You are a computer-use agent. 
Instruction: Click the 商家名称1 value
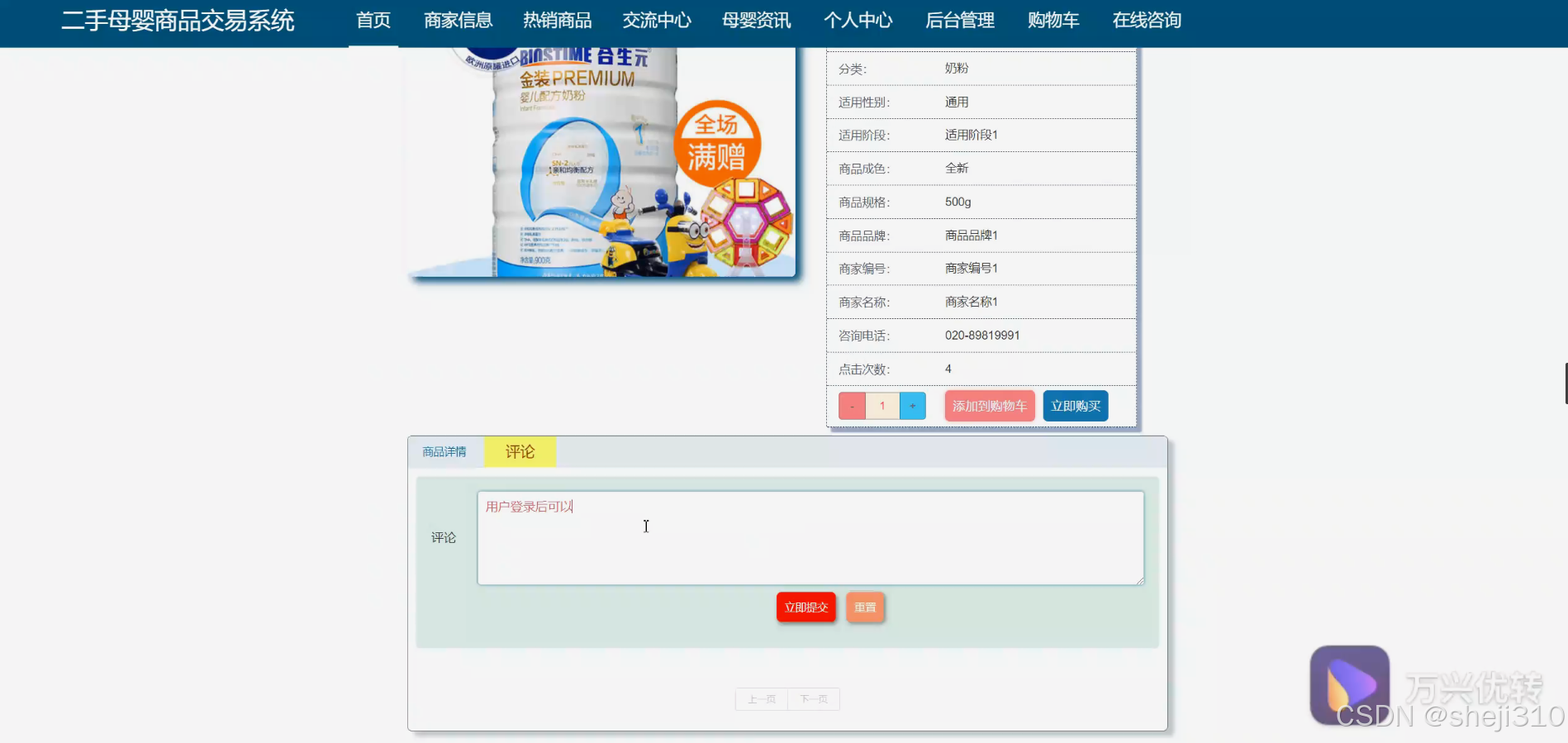[972, 302]
